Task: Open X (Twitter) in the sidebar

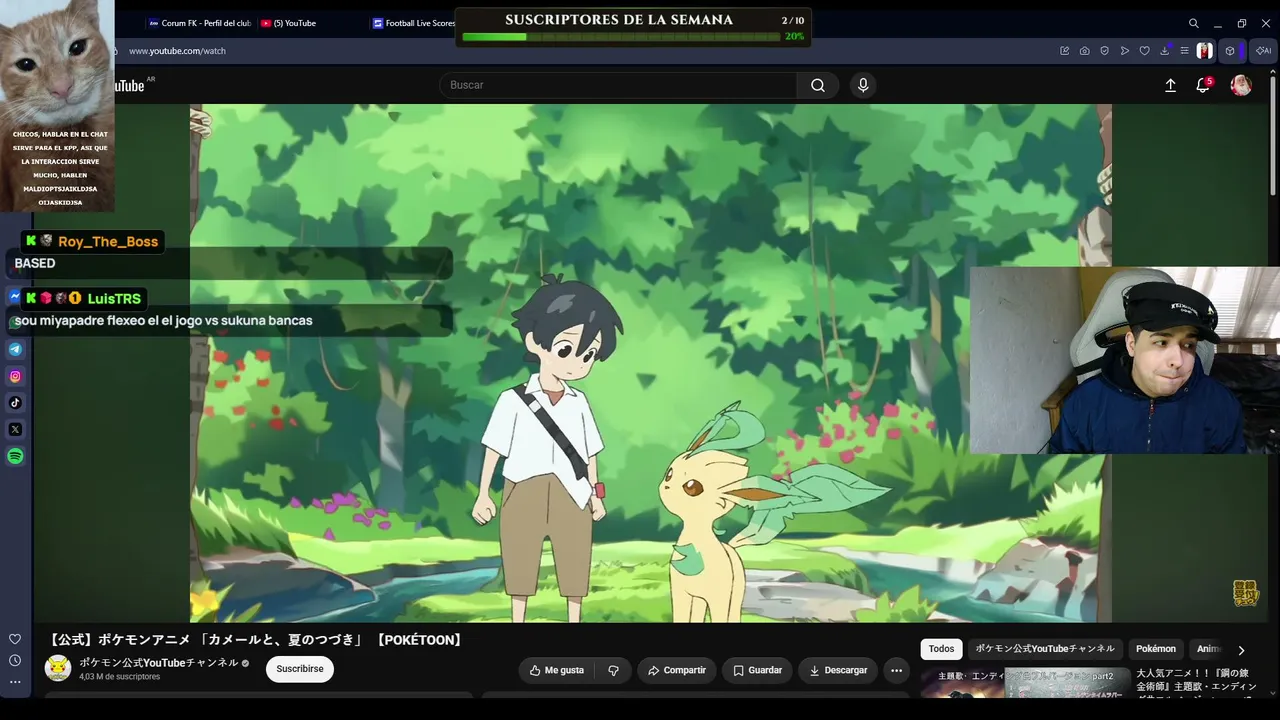Action: click(15, 430)
